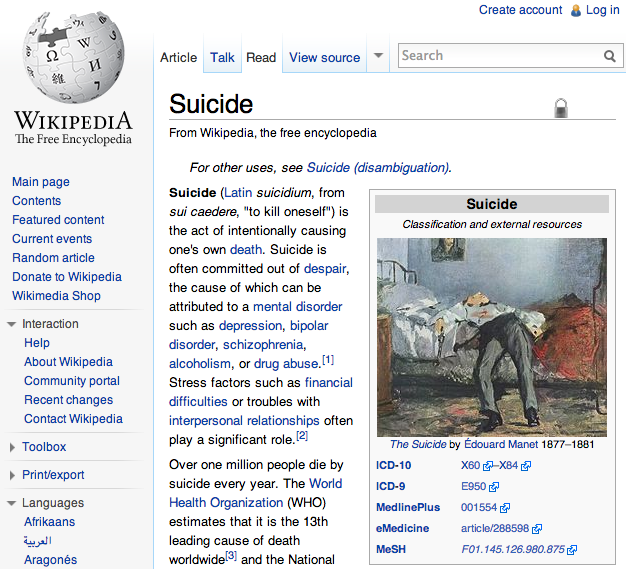Open the more actions dropdown arrow
The height and width of the screenshot is (569, 626).
(378, 57)
